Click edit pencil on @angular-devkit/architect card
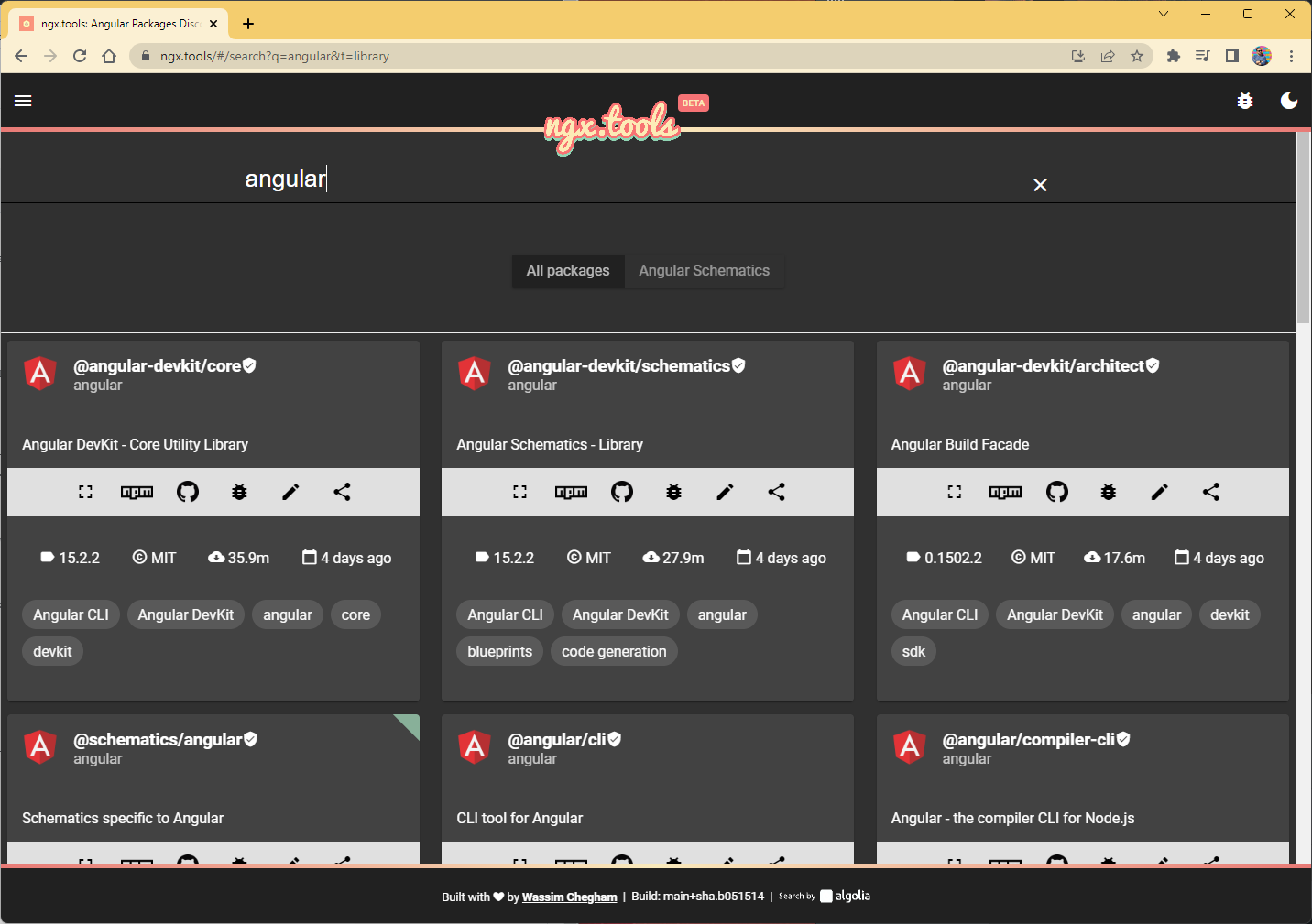This screenshot has height=924, width=1312. [1159, 492]
